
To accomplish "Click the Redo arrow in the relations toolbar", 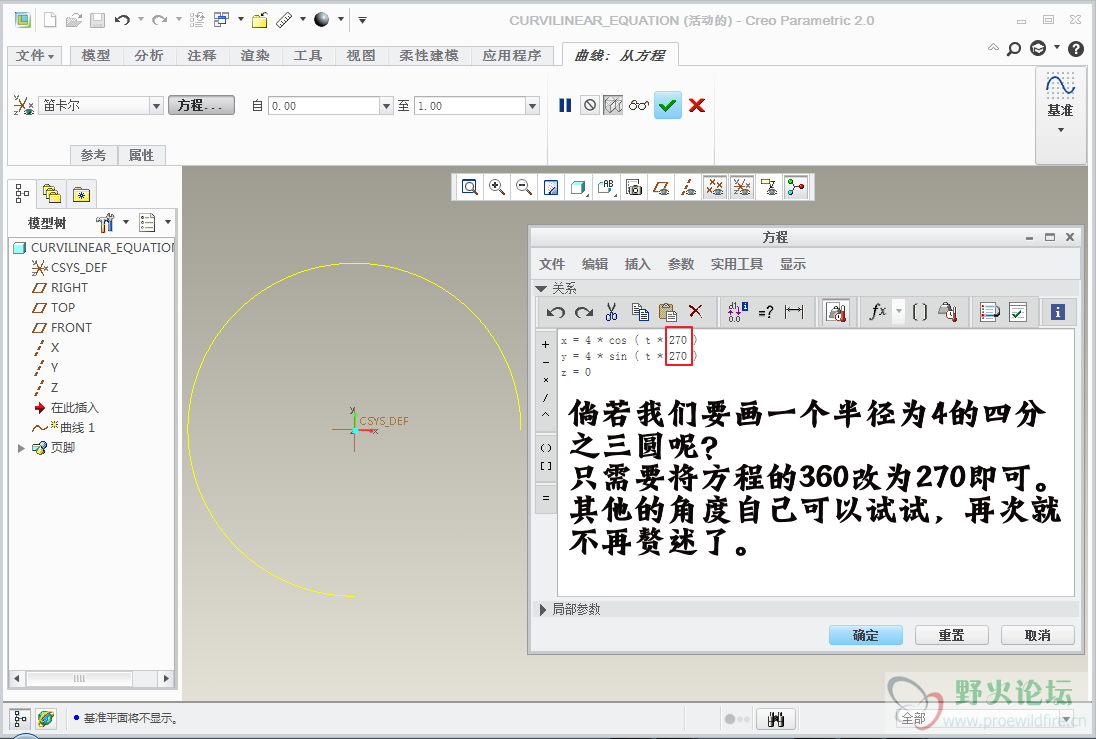I will click(584, 312).
